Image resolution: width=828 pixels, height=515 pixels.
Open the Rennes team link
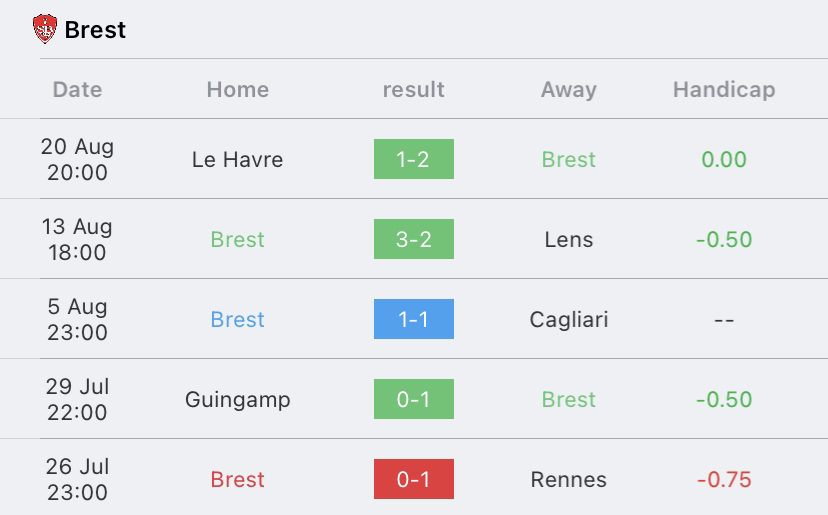pyautogui.click(x=569, y=480)
